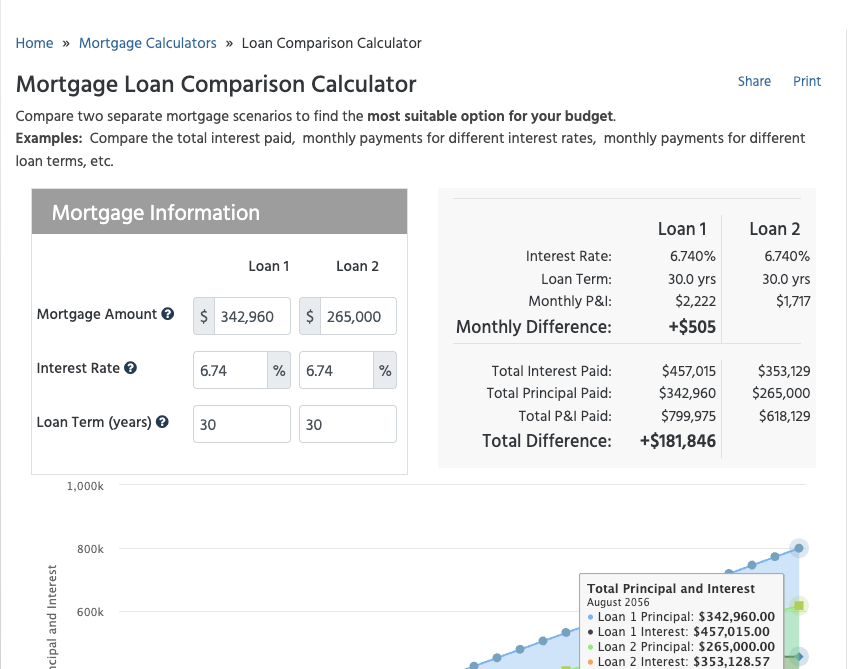Image resolution: width=848 pixels, height=669 pixels.
Task: Share this calculator page
Action: (754, 81)
